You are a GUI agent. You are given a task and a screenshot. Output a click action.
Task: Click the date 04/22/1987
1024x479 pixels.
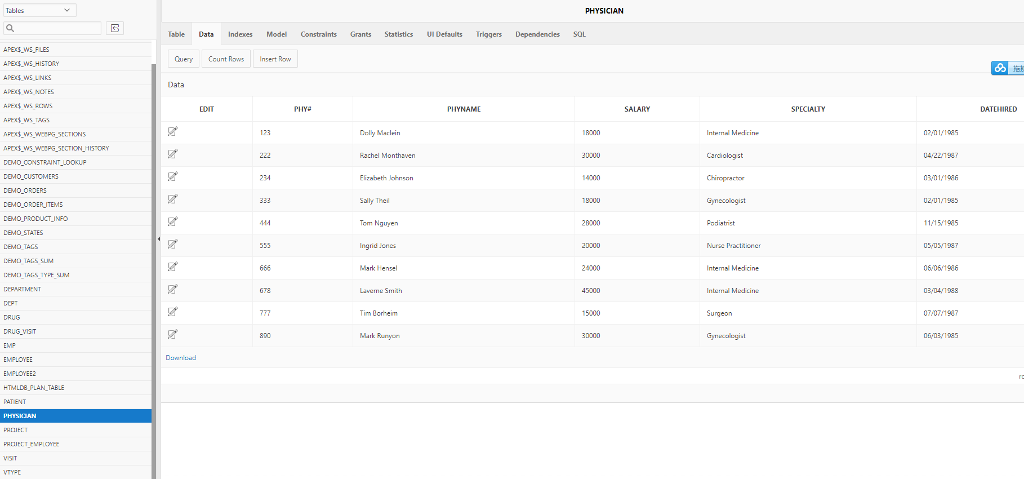(x=940, y=156)
